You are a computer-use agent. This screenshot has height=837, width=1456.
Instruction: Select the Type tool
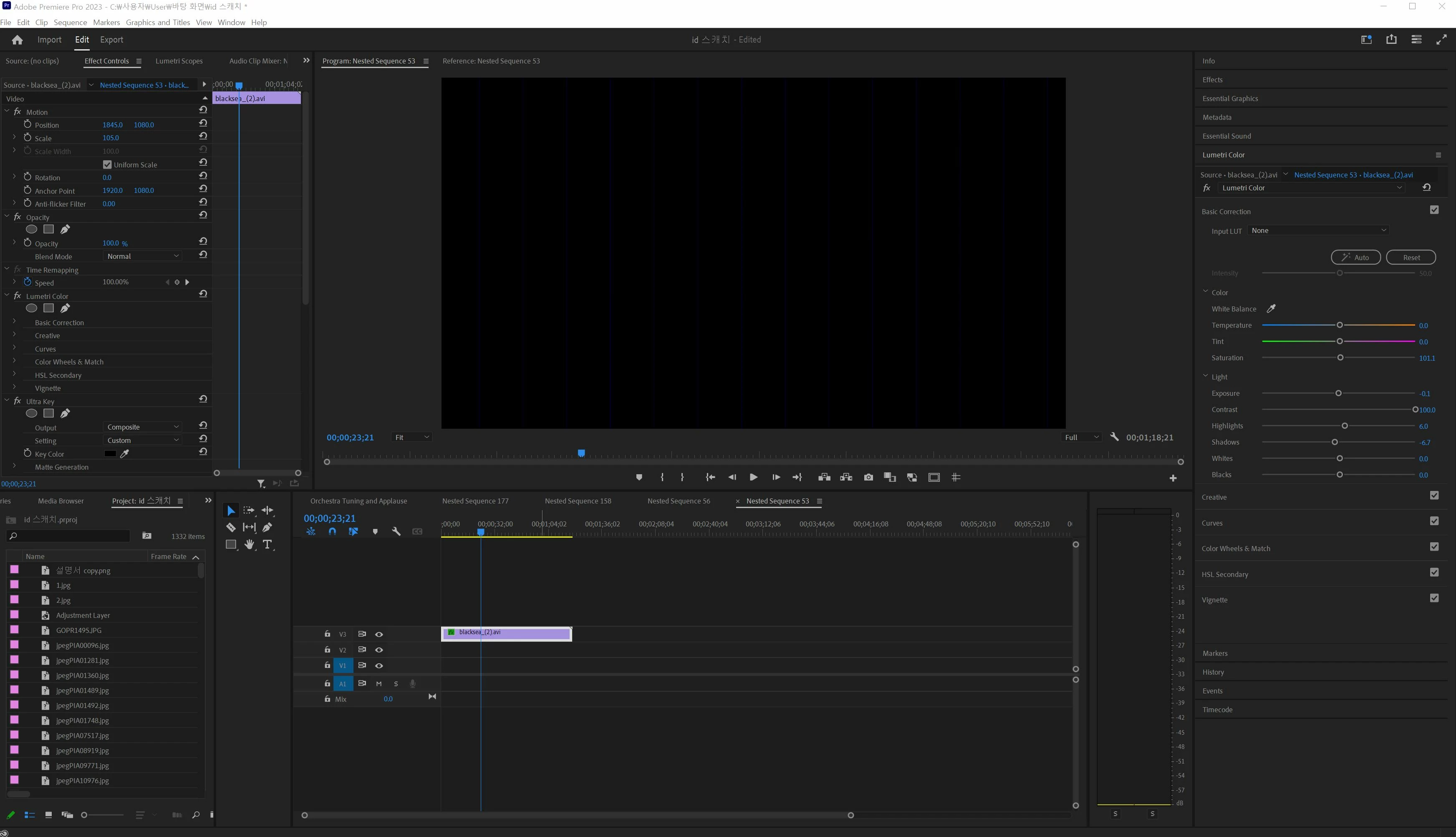[267, 544]
